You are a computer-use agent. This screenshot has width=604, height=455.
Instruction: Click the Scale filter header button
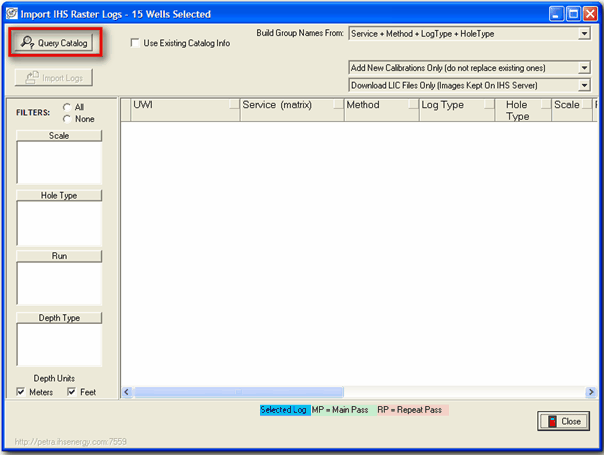(x=59, y=135)
